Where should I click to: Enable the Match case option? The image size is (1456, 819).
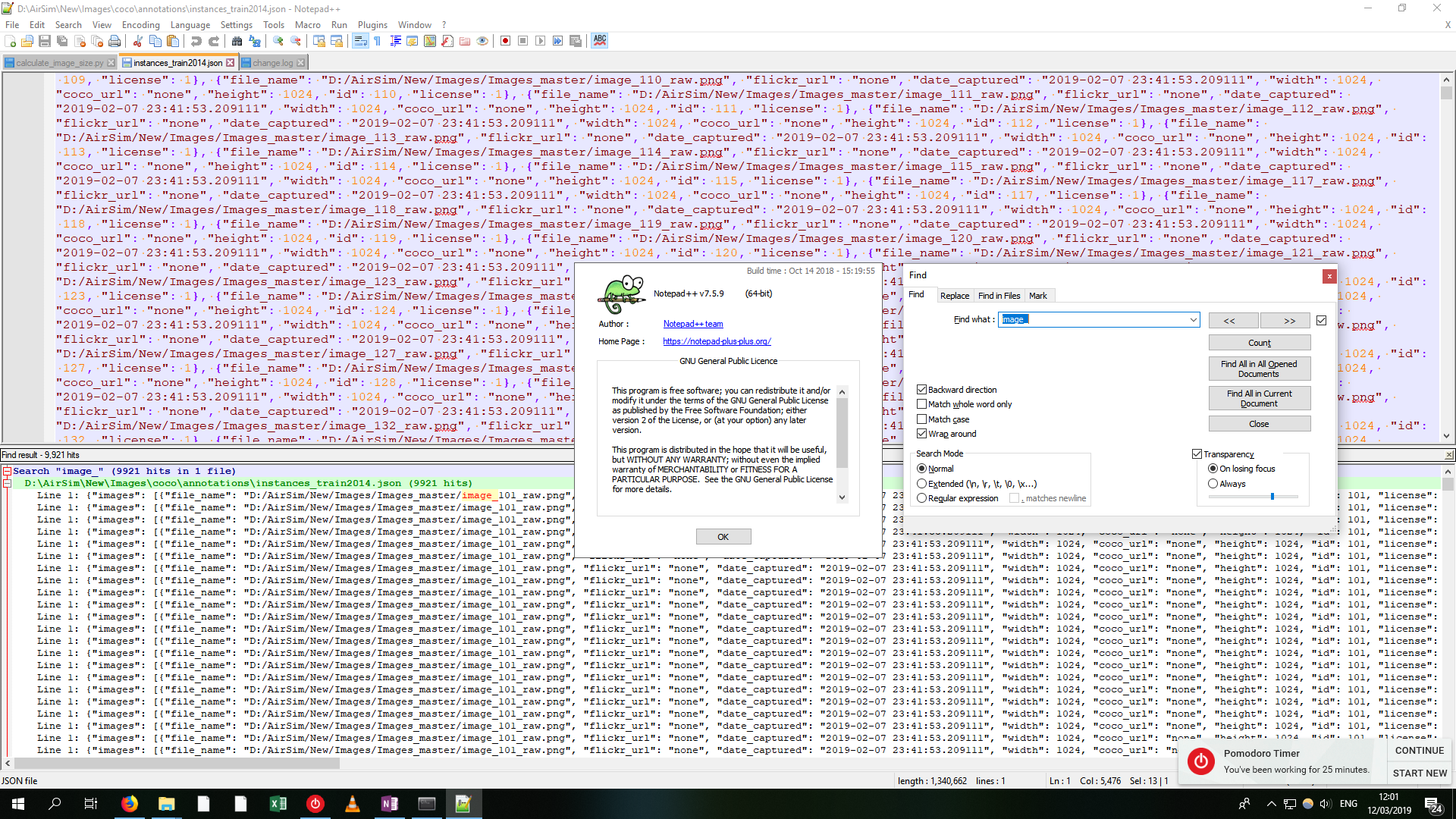(x=922, y=419)
